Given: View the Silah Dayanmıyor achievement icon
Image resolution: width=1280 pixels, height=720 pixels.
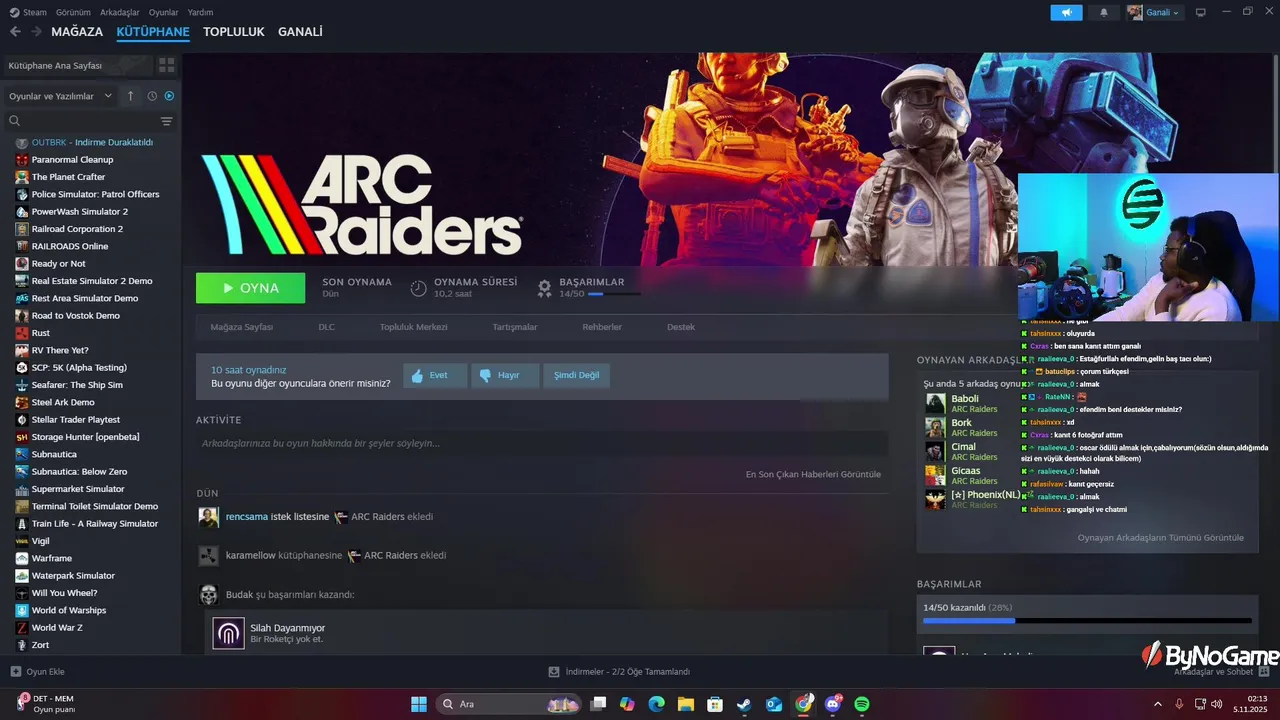Looking at the screenshot, I should [x=228, y=633].
